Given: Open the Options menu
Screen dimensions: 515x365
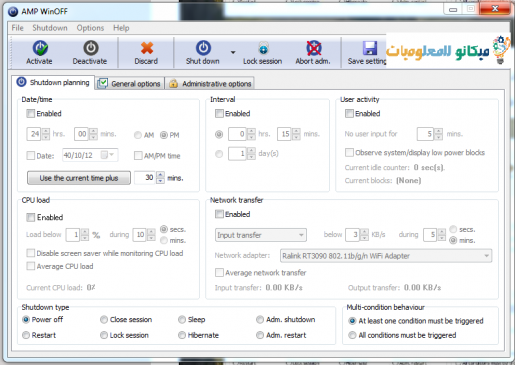Looking at the screenshot, I should click(x=90, y=28).
